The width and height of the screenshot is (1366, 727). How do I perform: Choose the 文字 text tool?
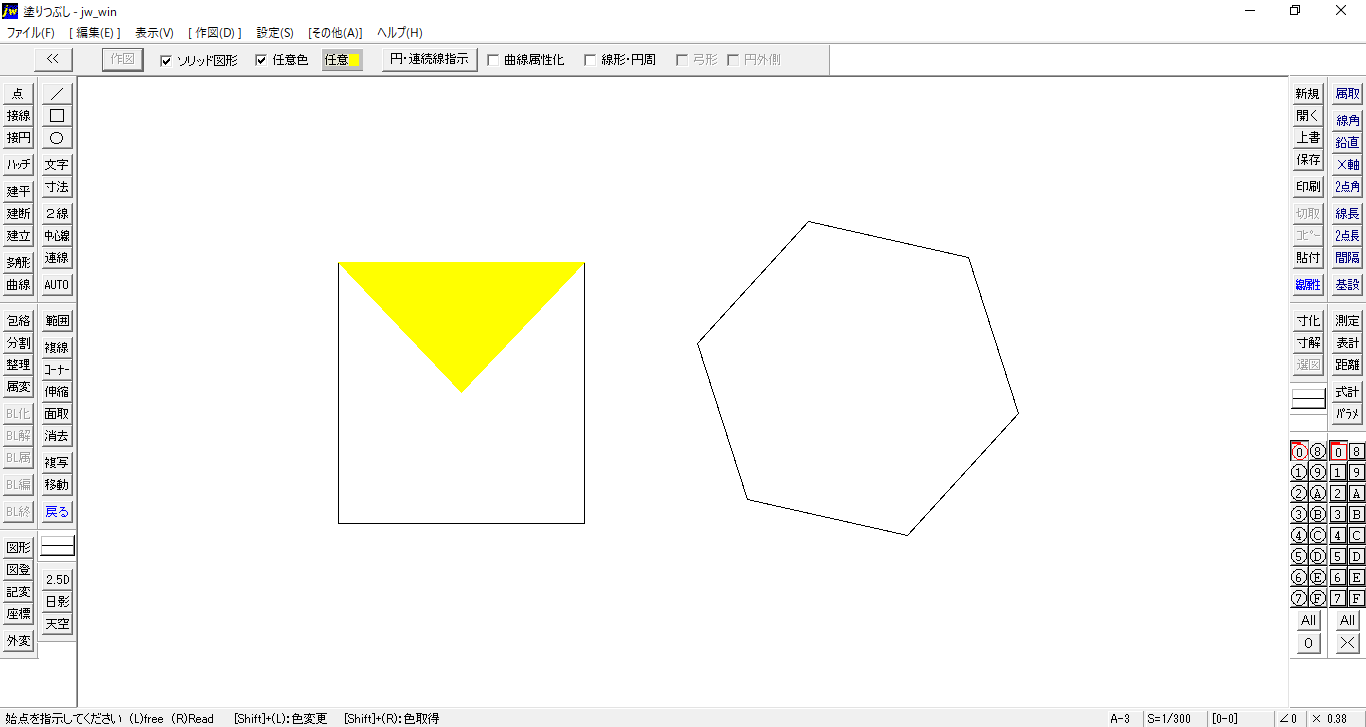pos(57,165)
